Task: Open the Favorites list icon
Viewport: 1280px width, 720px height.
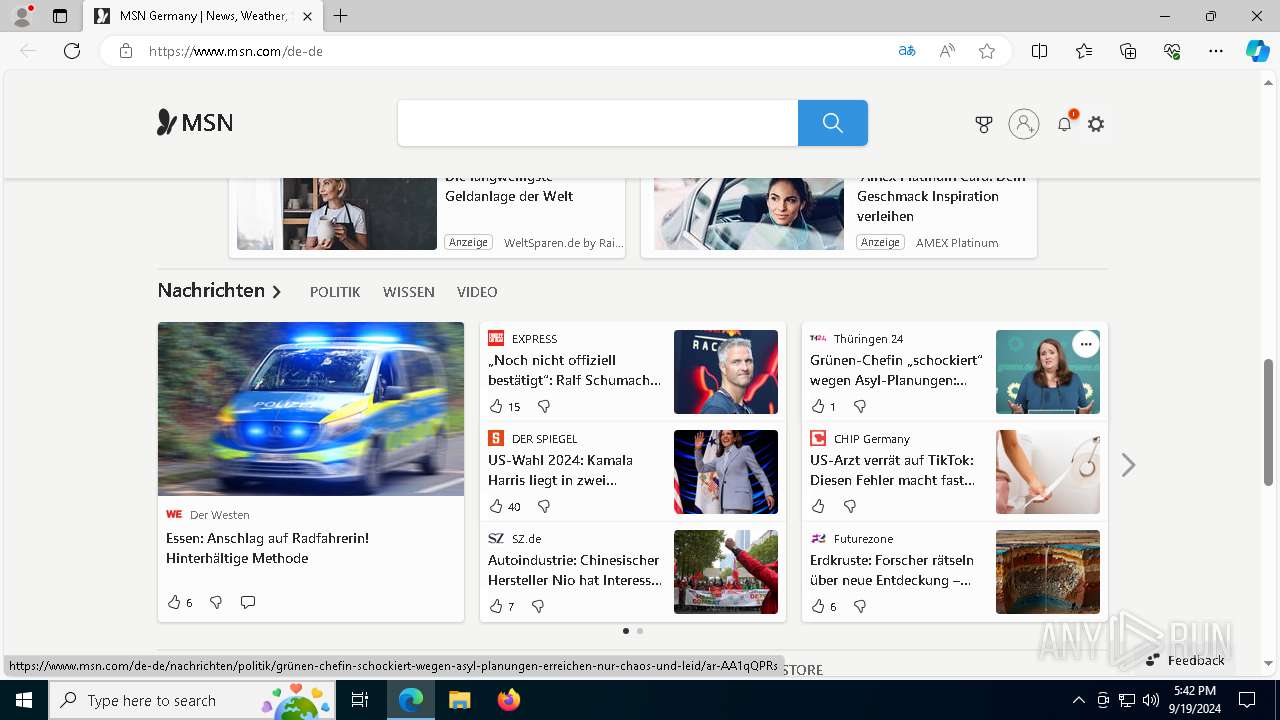Action: coord(1084,51)
